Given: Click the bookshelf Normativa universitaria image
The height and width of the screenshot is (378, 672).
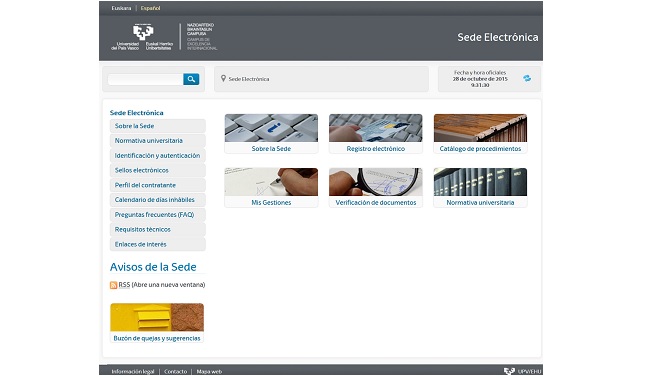Looking at the screenshot, I should 480,182.
